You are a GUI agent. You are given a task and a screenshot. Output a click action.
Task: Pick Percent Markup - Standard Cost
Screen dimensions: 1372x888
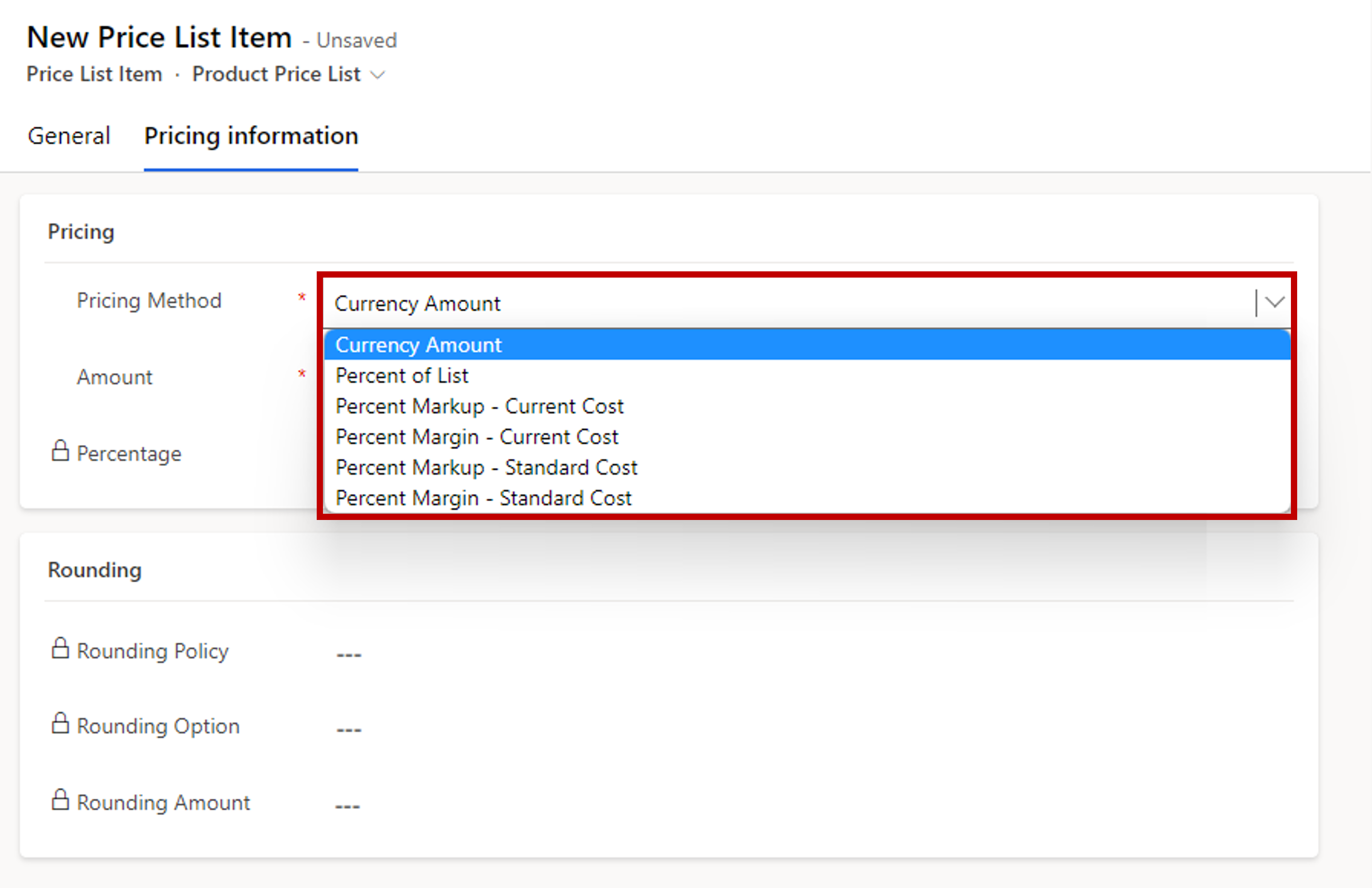807,467
